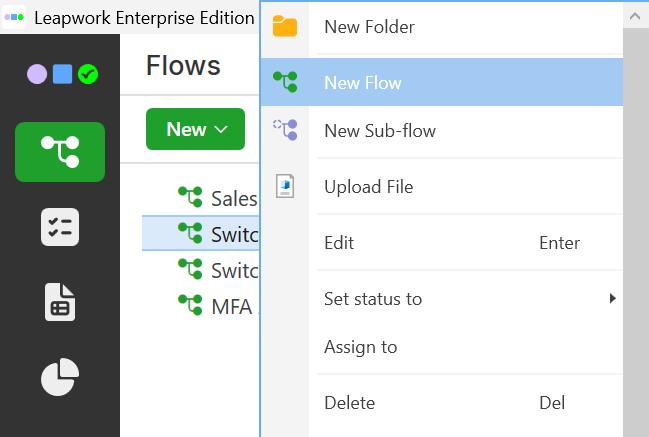Open the Flows section in sidebar
This screenshot has width=649, height=437.
[x=60, y=152]
